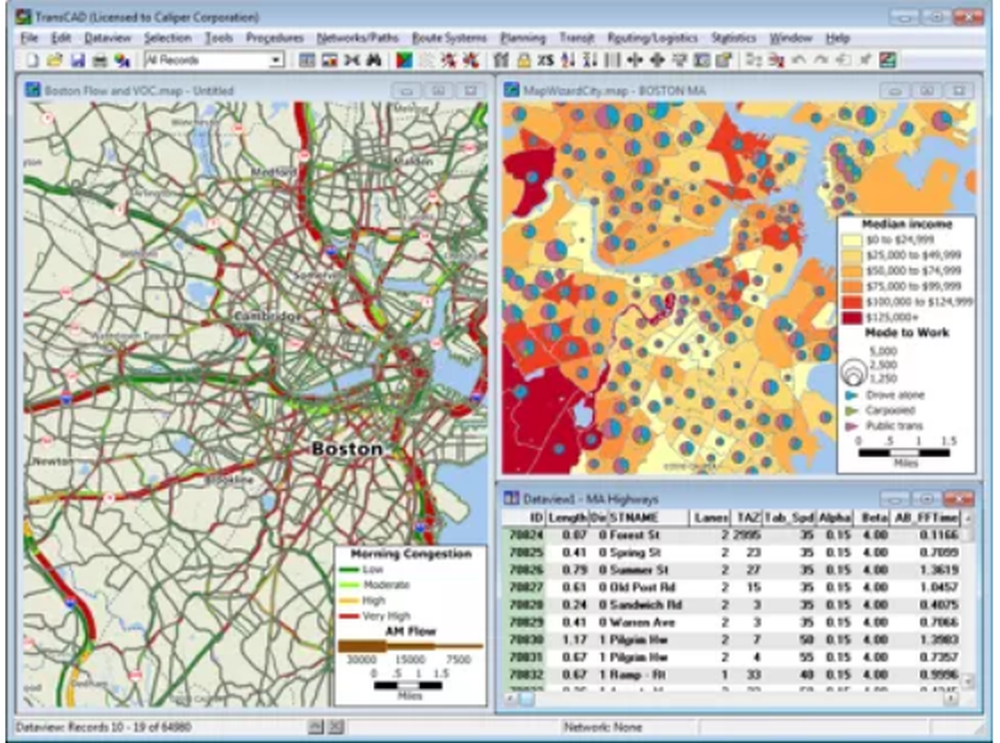
Task: Open the Routing/Logistics menu
Action: click(652, 38)
